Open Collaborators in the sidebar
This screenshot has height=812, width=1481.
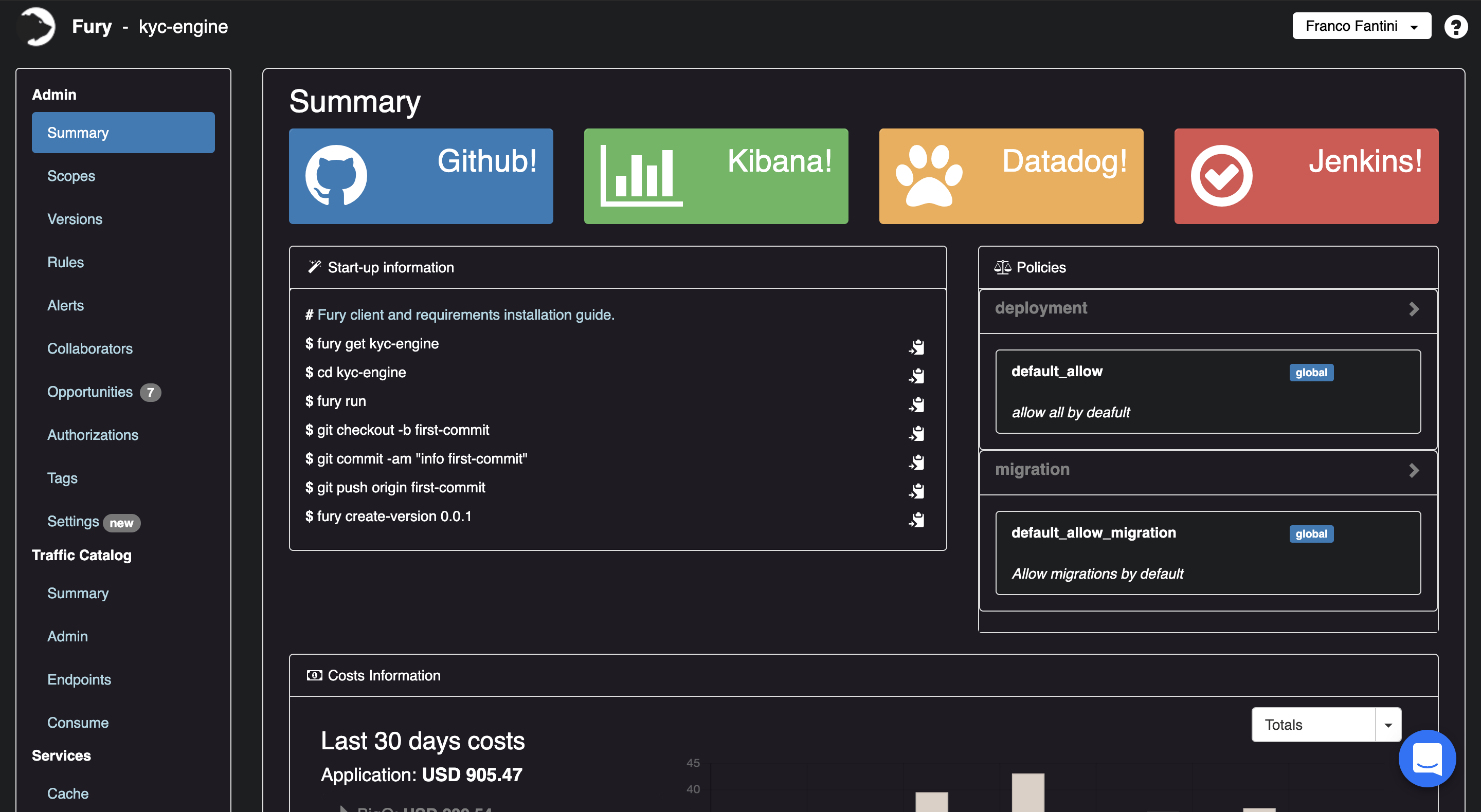(89, 348)
